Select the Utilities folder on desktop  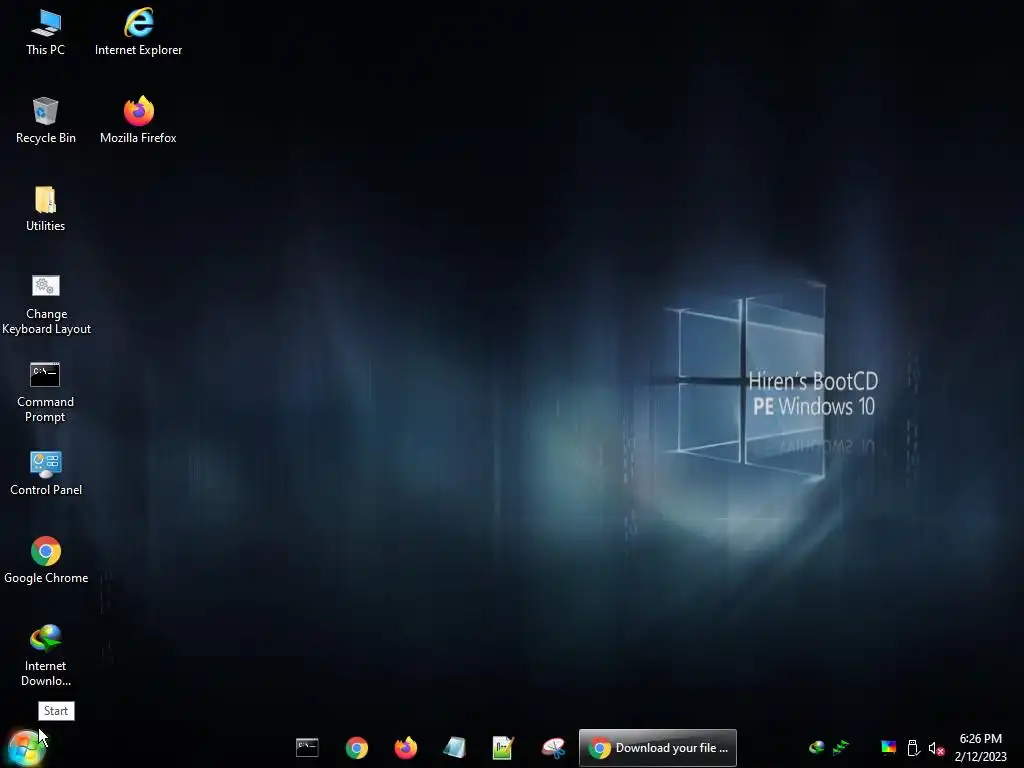(46, 209)
